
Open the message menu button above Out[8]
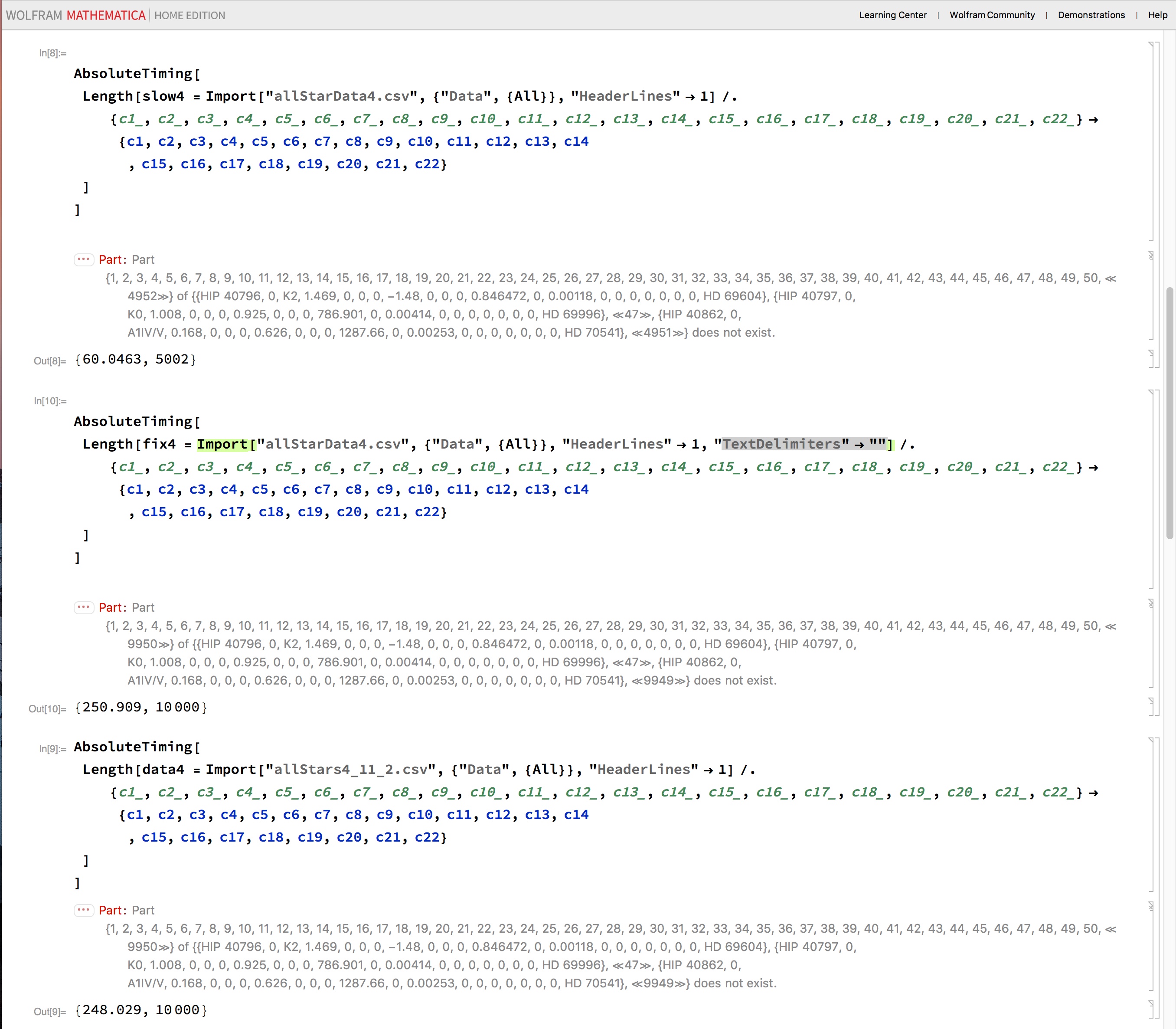coord(84,259)
